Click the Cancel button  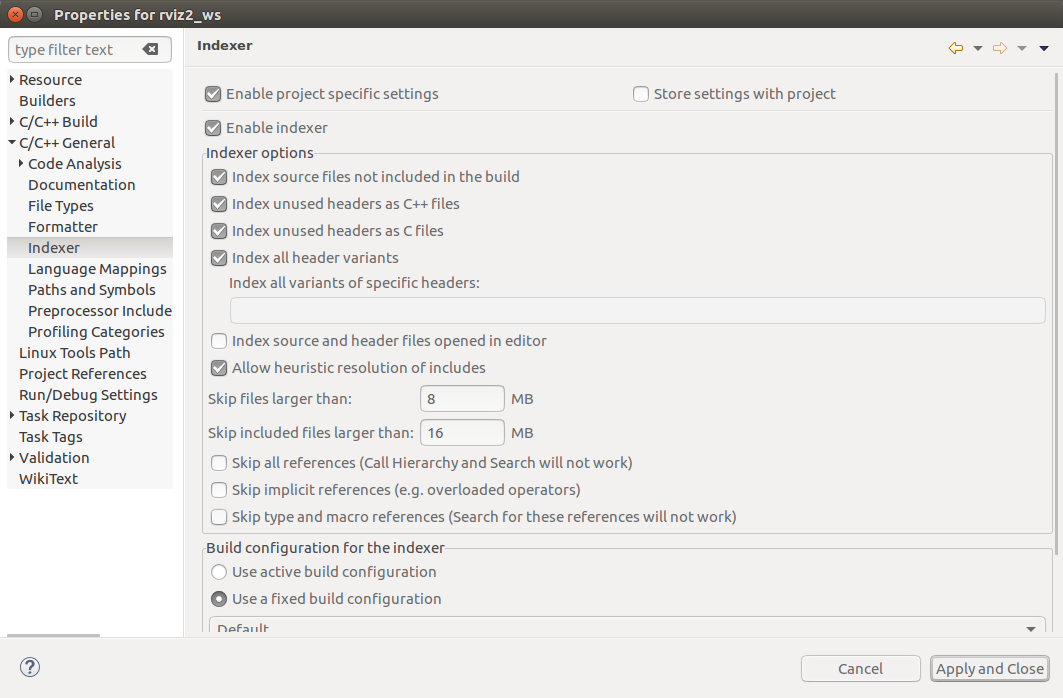click(x=860, y=669)
